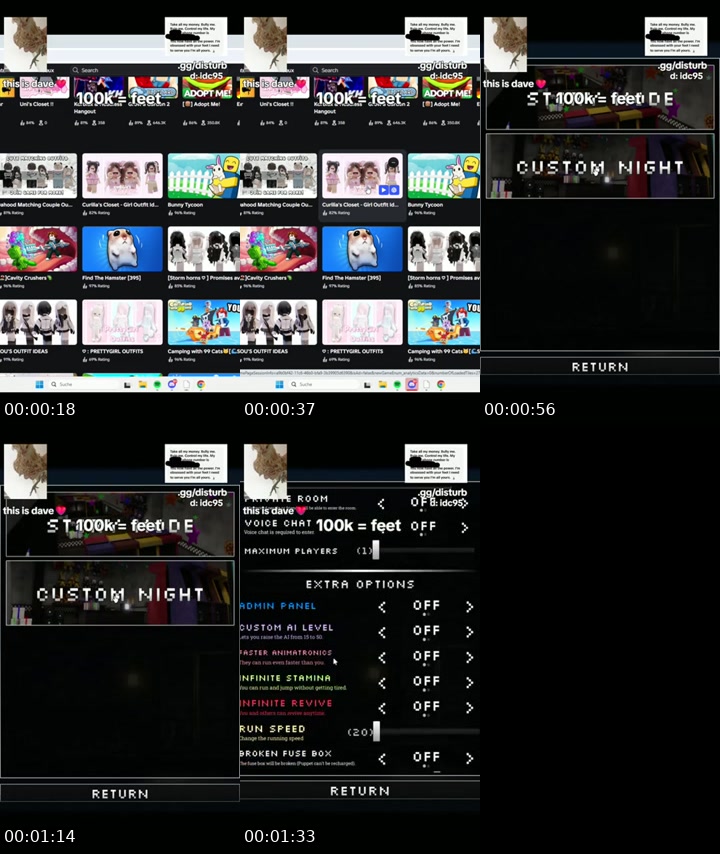Open Windows Start in the 00:00:18 frame
Viewport: 720px width, 854px height.
pos(39,385)
